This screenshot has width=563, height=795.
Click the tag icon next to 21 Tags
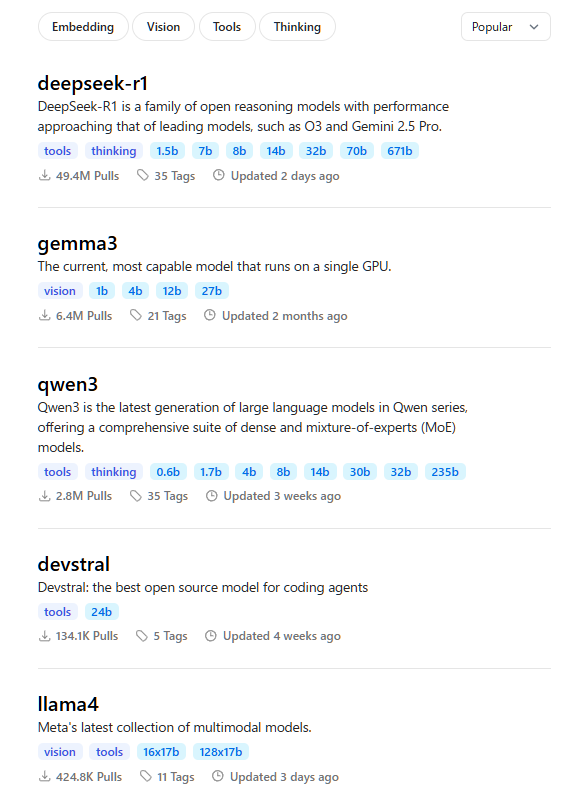pos(135,315)
